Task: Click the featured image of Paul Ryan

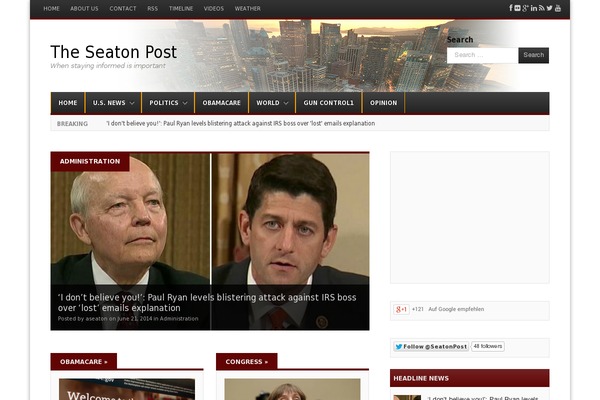Action: click(x=210, y=241)
